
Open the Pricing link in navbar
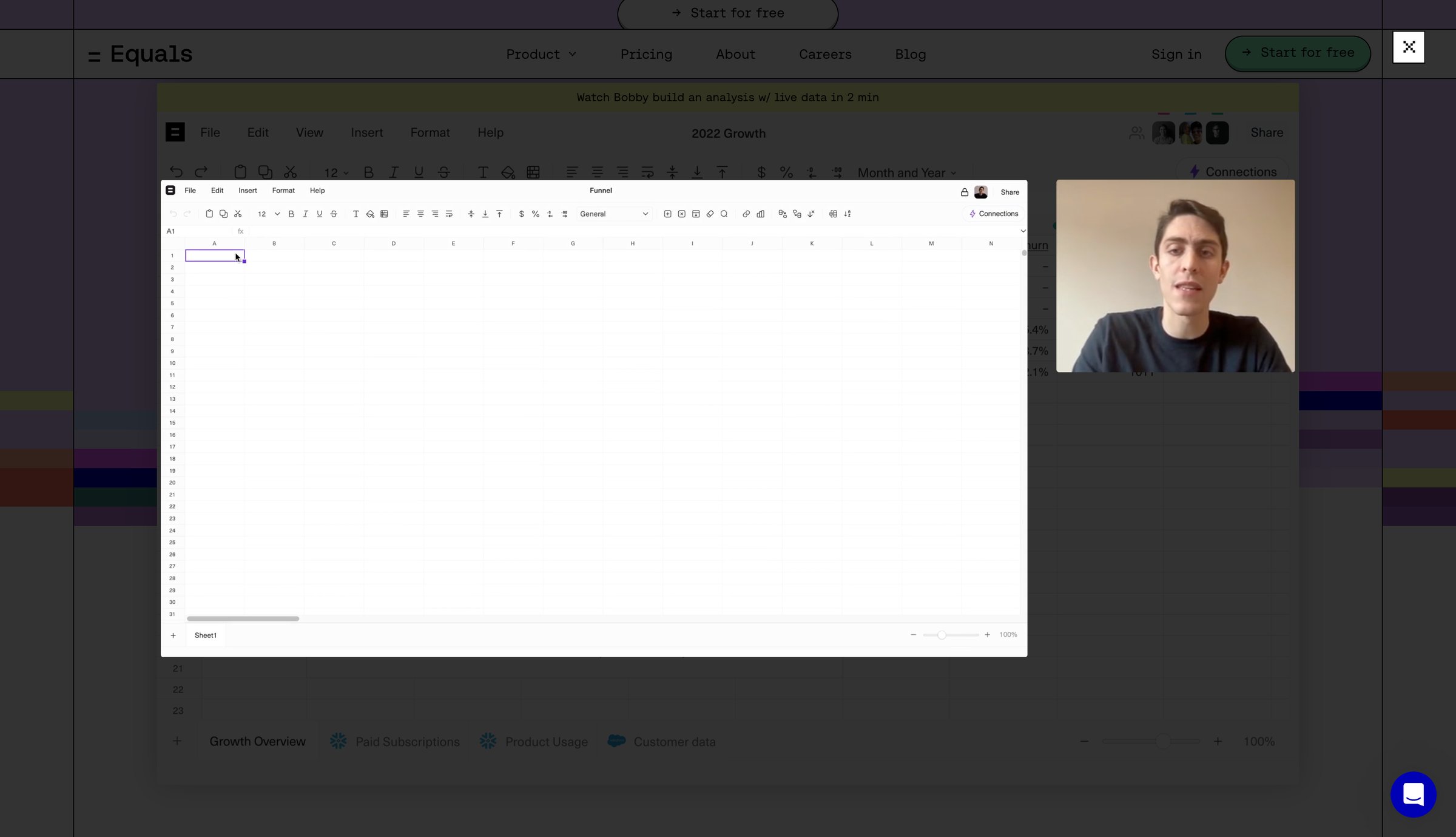point(646,55)
